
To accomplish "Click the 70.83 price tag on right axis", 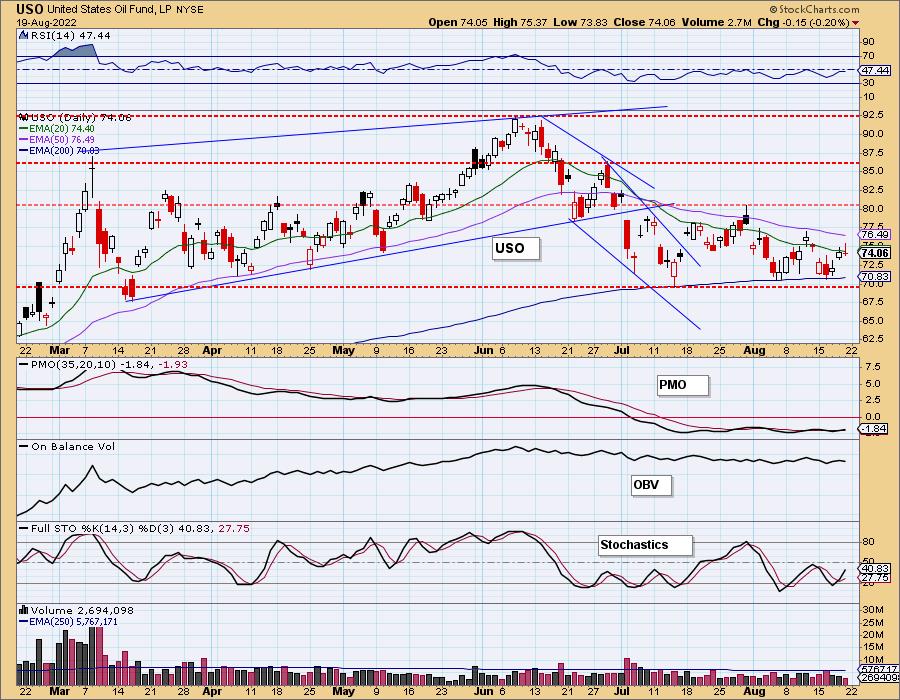I will pos(875,277).
